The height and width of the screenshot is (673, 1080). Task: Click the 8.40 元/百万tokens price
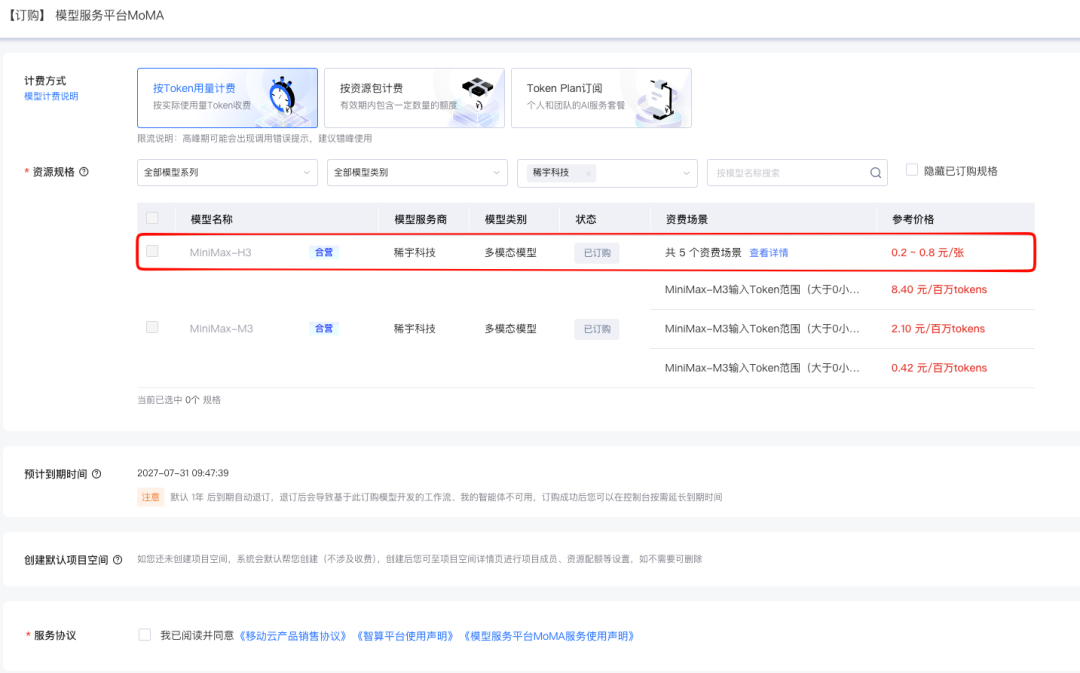939,289
